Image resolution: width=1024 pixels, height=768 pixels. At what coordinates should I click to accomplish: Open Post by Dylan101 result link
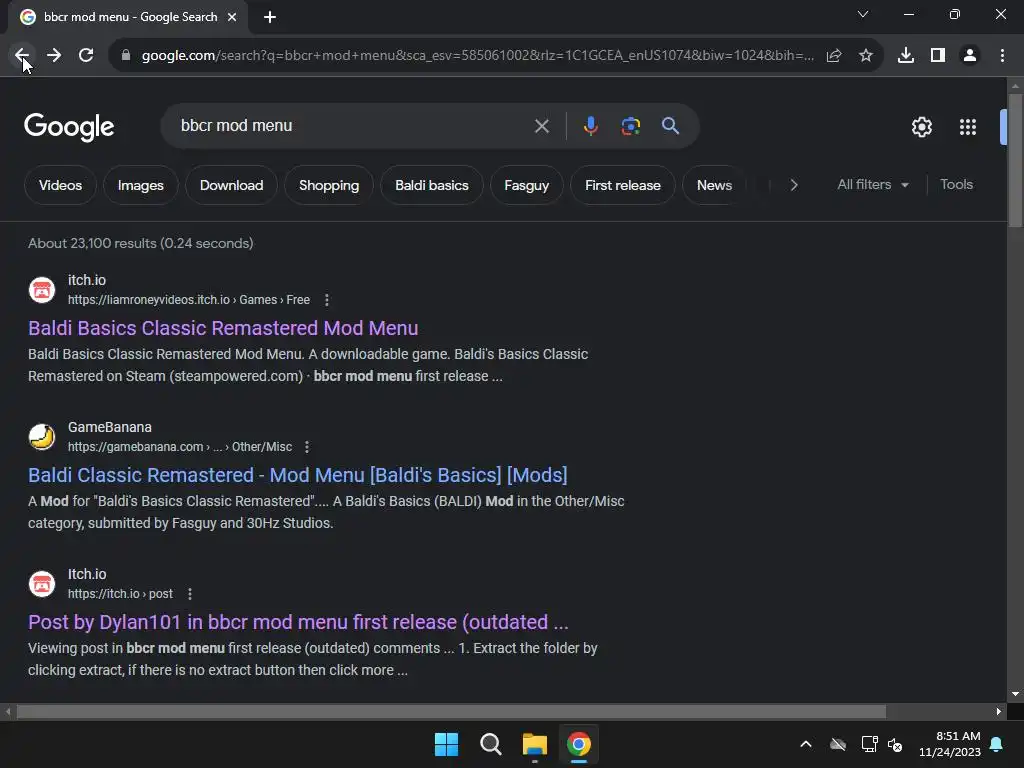(298, 622)
